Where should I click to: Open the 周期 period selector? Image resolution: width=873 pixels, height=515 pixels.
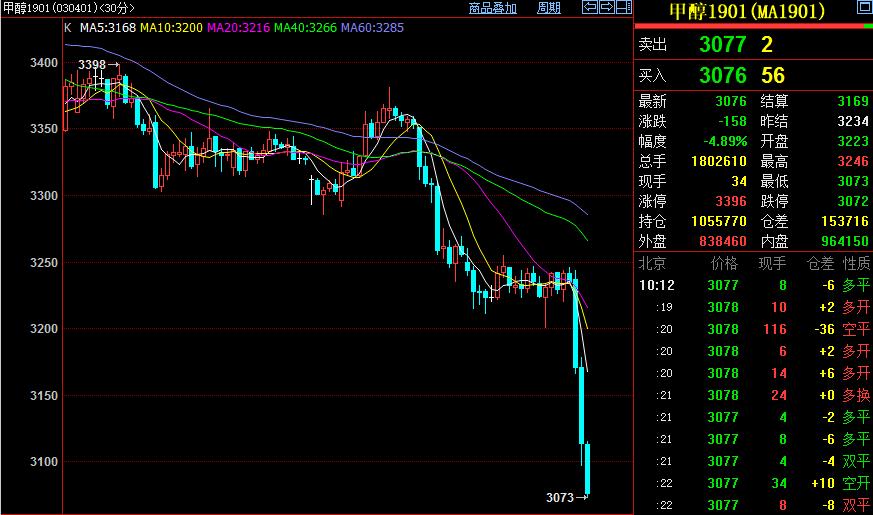[x=548, y=8]
